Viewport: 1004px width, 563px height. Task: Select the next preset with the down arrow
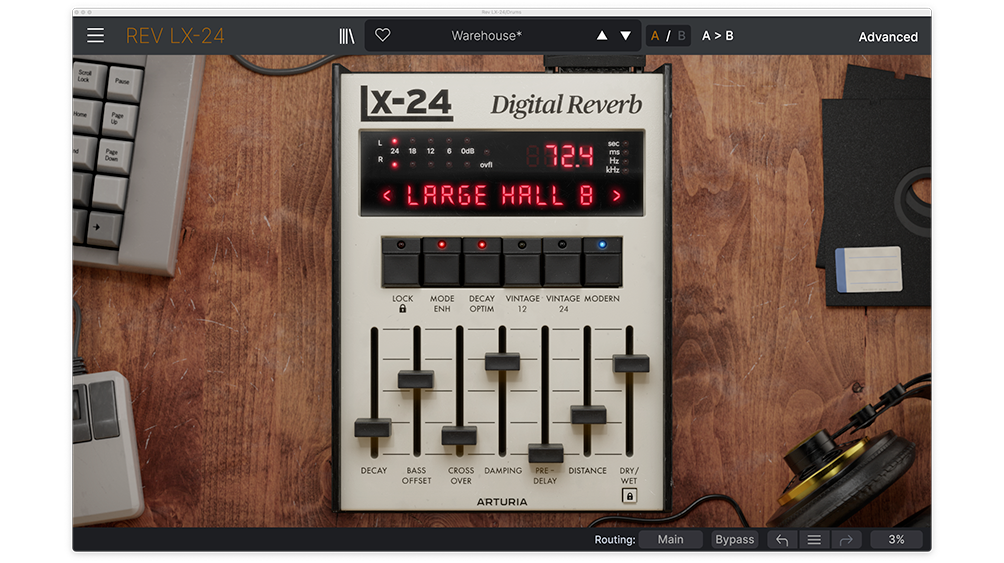[x=626, y=36]
